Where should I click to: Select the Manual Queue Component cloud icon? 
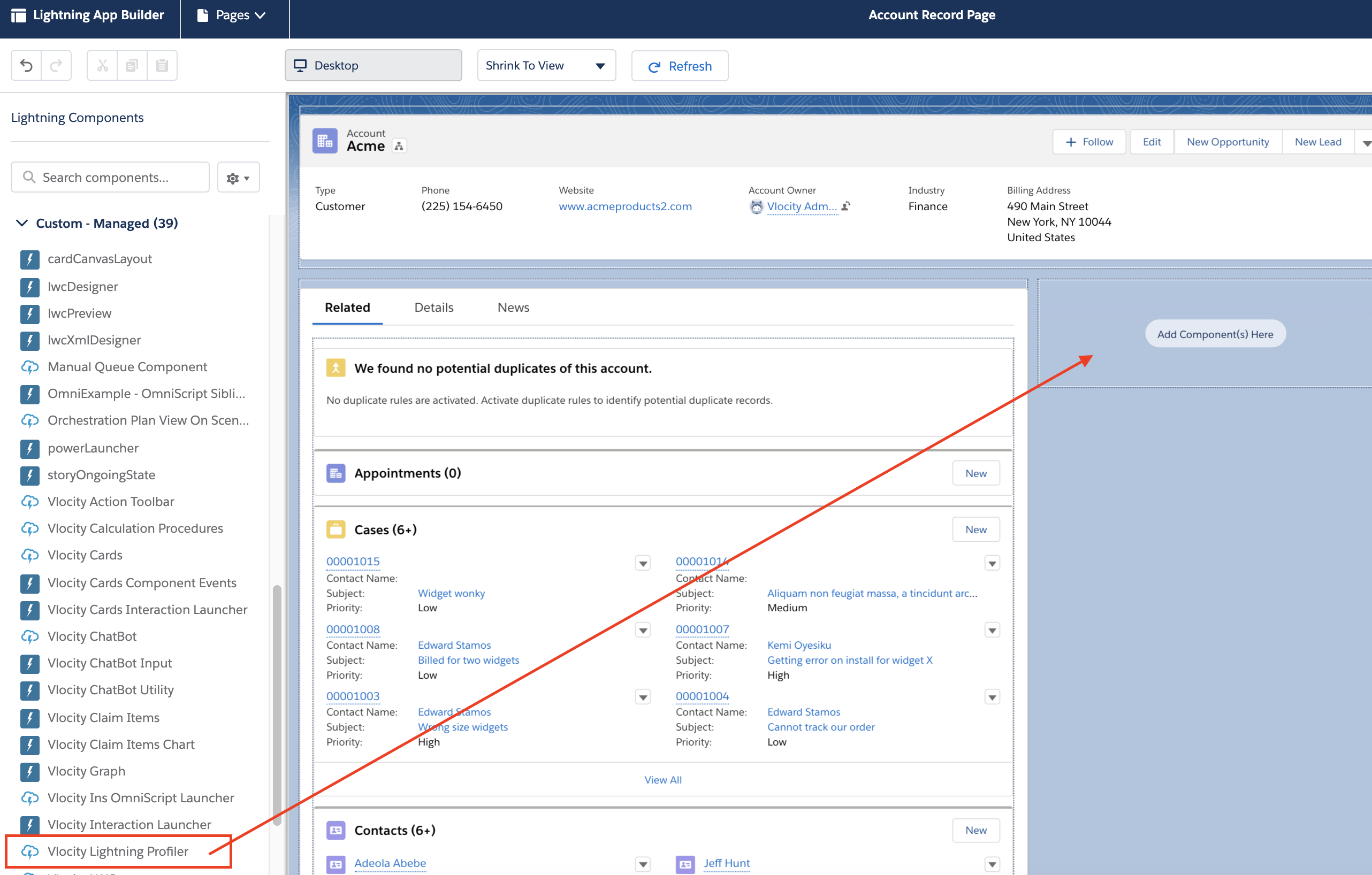pos(29,367)
